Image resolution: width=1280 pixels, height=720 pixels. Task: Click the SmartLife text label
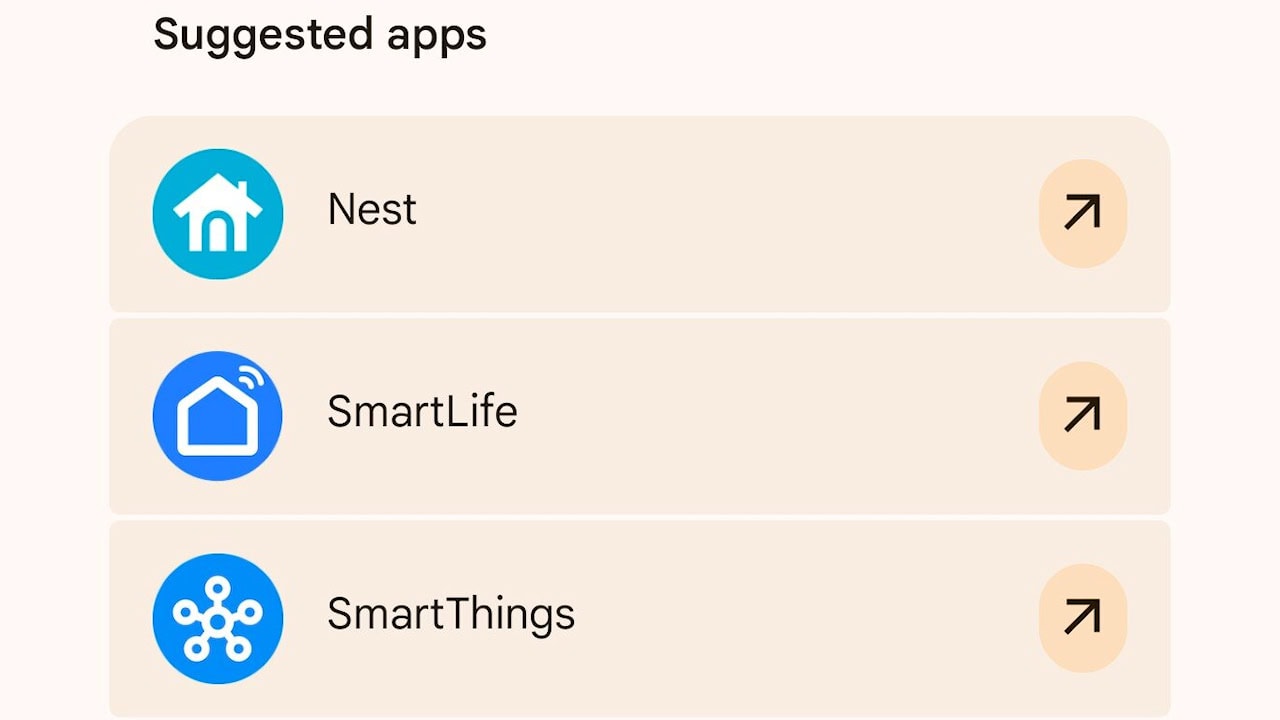[x=422, y=412]
